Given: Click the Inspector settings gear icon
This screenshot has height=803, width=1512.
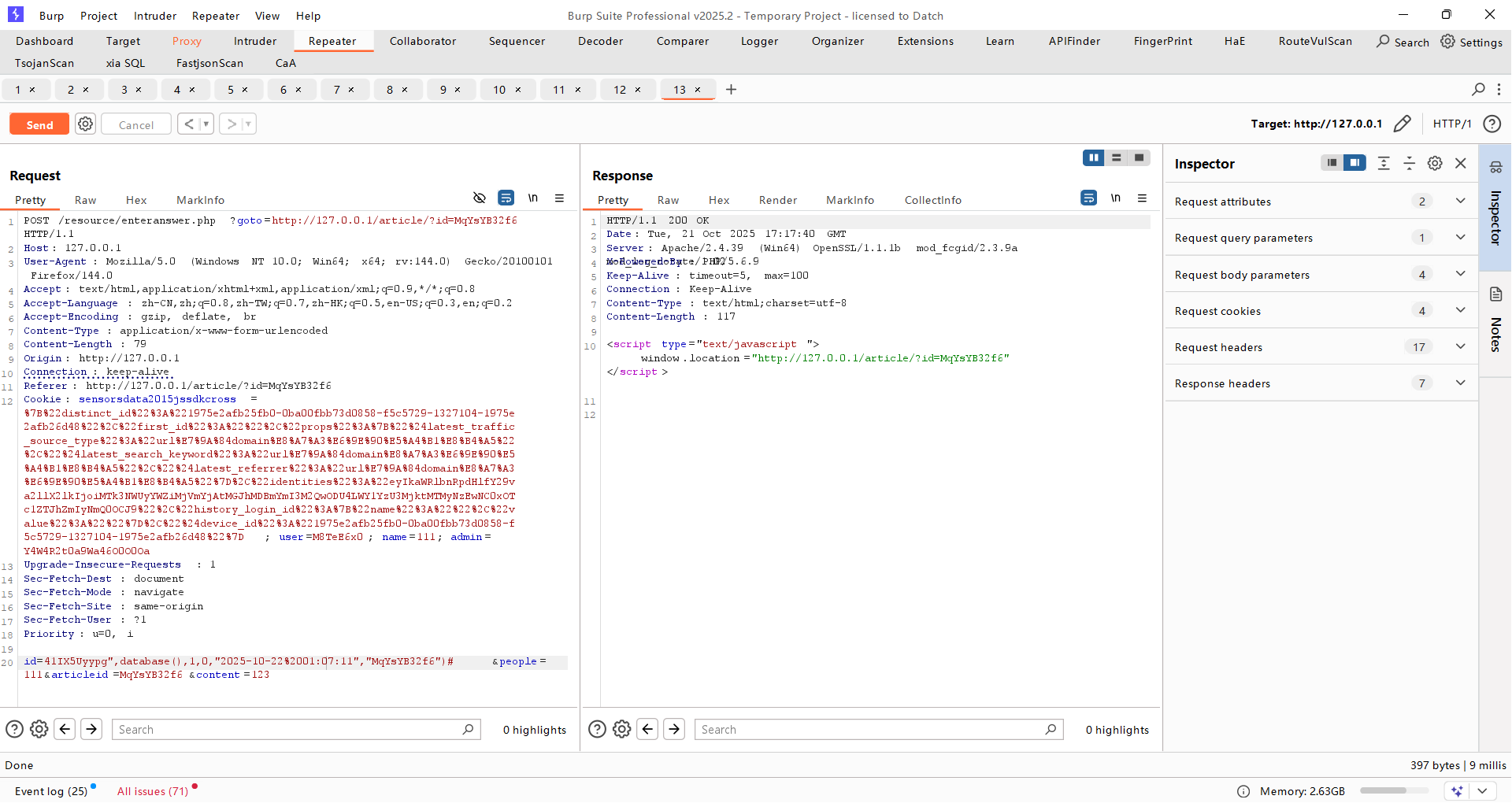Looking at the screenshot, I should (x=1435, y=163).
